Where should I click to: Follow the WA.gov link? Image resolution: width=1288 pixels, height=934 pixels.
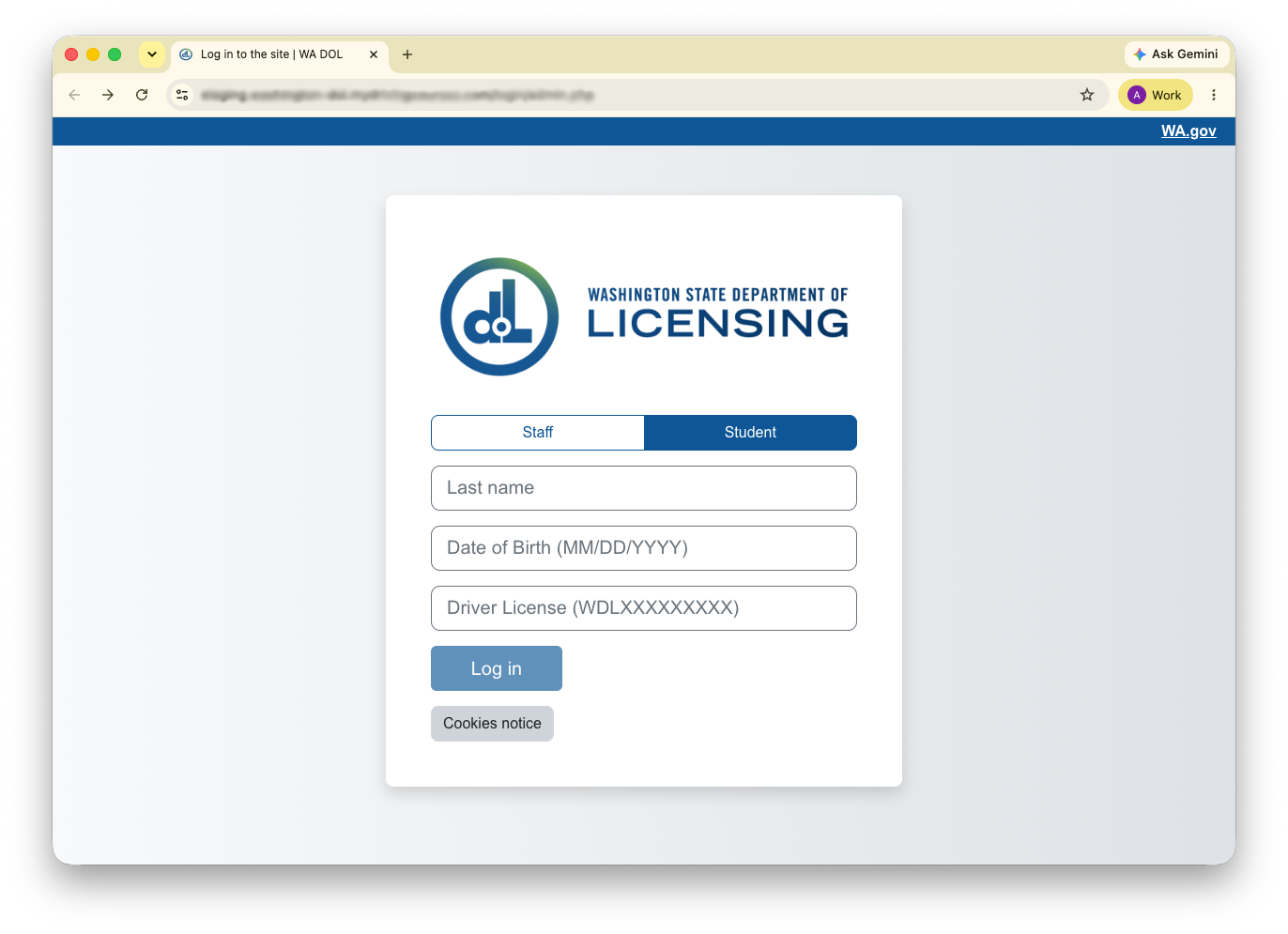pos(1188,131)
